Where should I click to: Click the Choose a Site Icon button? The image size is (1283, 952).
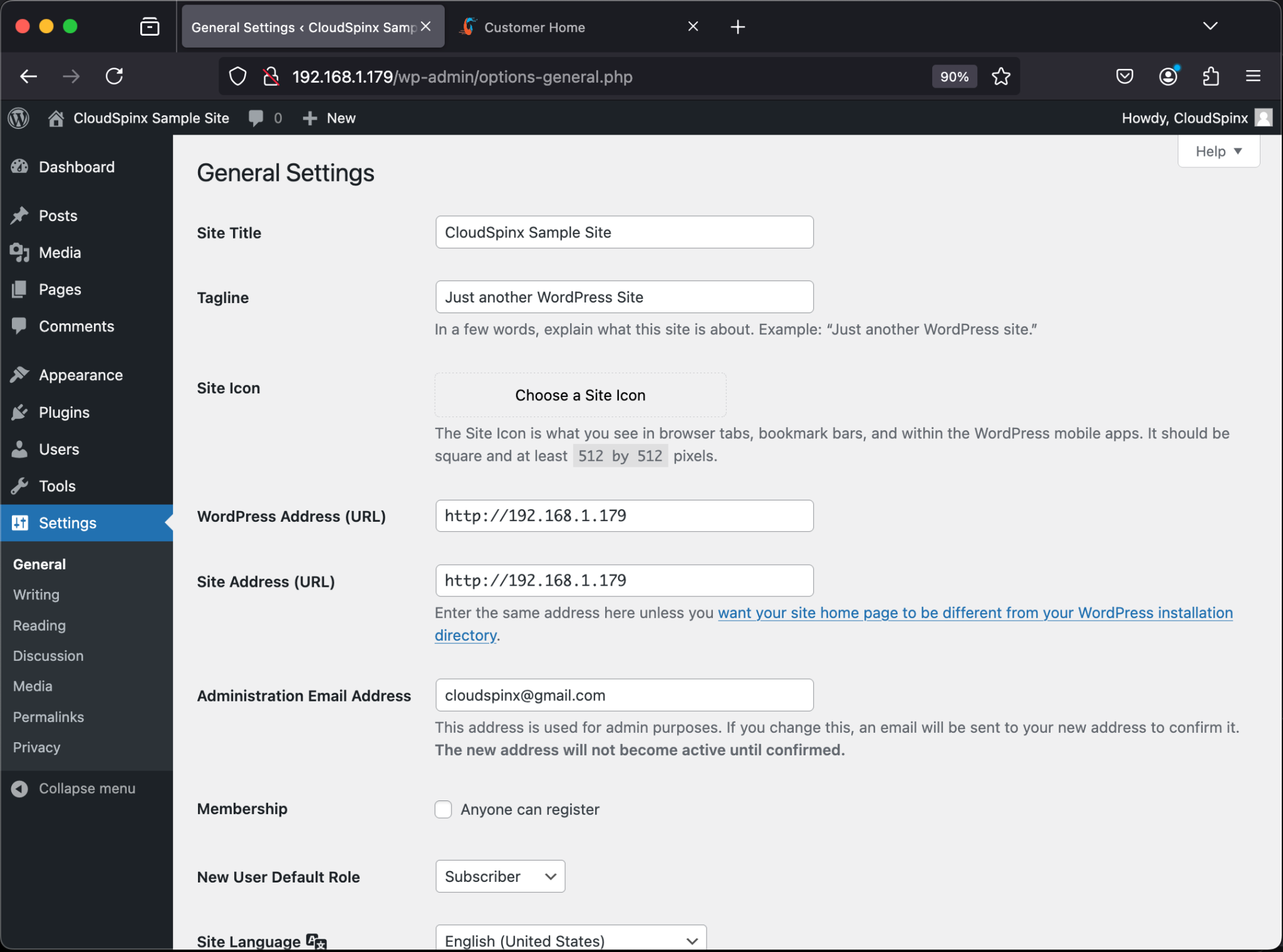point(579,395)
